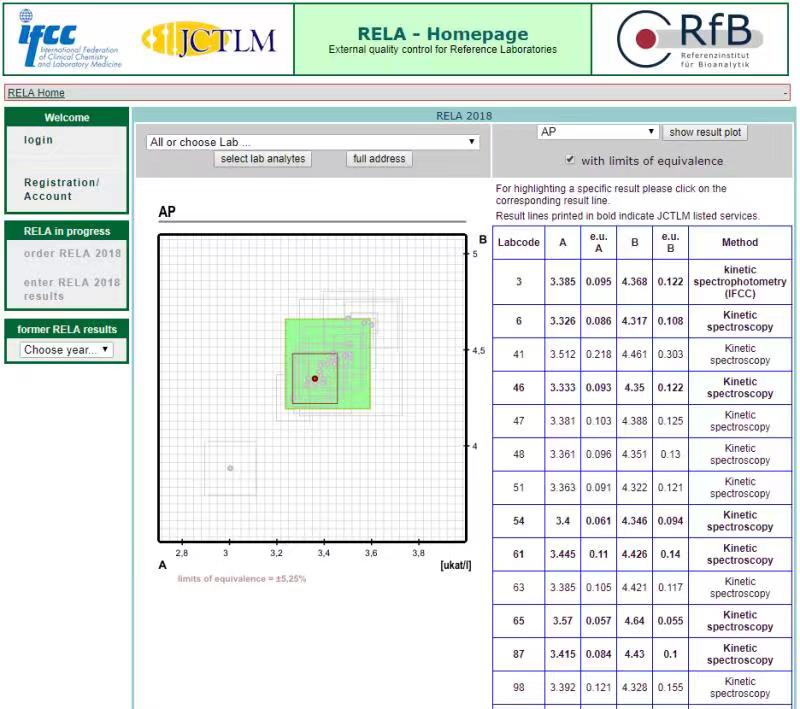Image resolution: width=800 pixels, height=709 pixels.
Task: Select enter RELA 2018 results entry
Action: click(x=72, y=289)
